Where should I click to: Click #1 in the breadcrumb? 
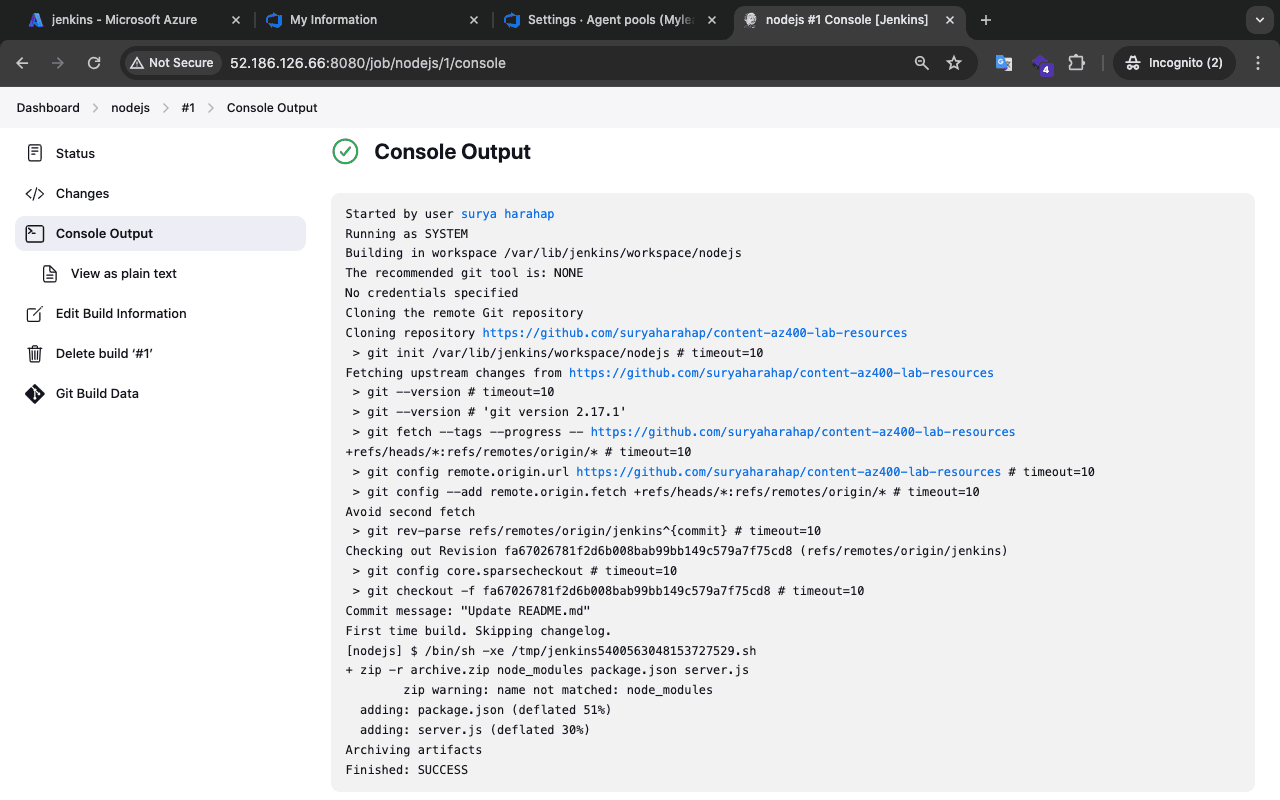coord(188,108)
